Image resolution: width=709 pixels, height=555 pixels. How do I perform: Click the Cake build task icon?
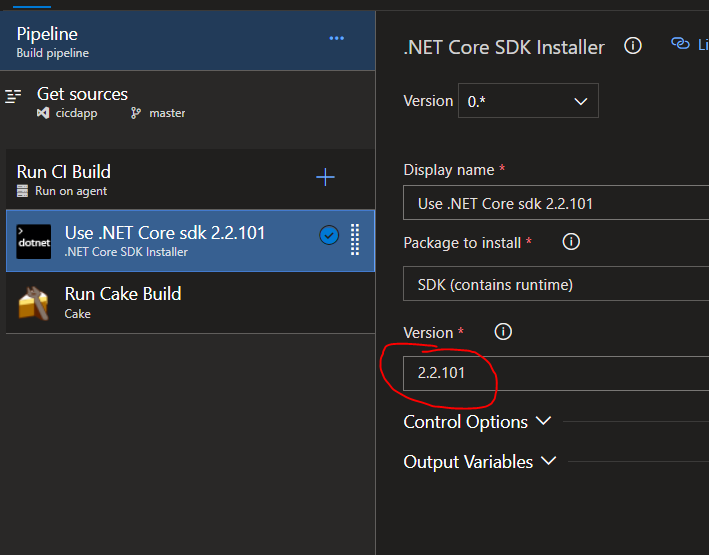pyautogui.click(x=33, y=302)
